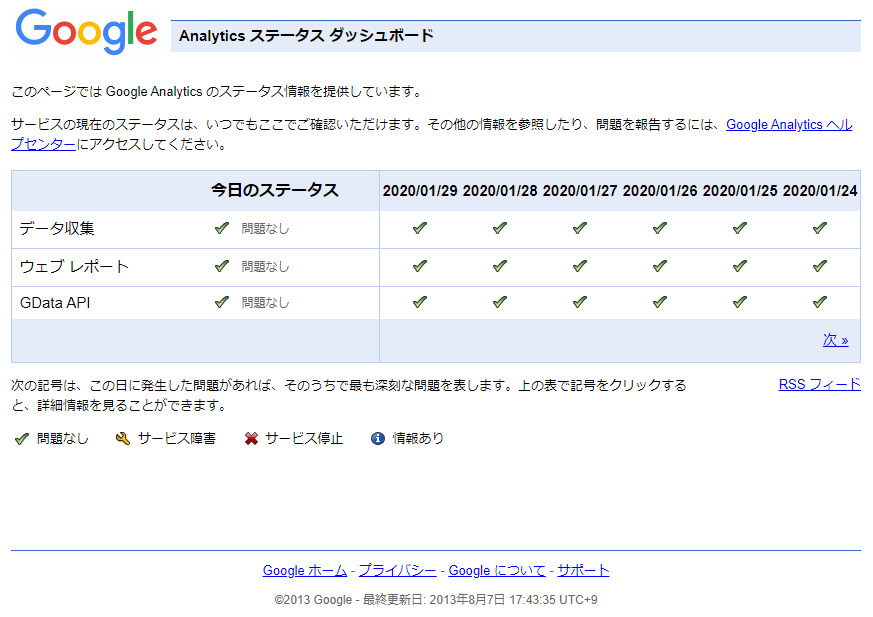Click the GData API row label

point(55,303)
